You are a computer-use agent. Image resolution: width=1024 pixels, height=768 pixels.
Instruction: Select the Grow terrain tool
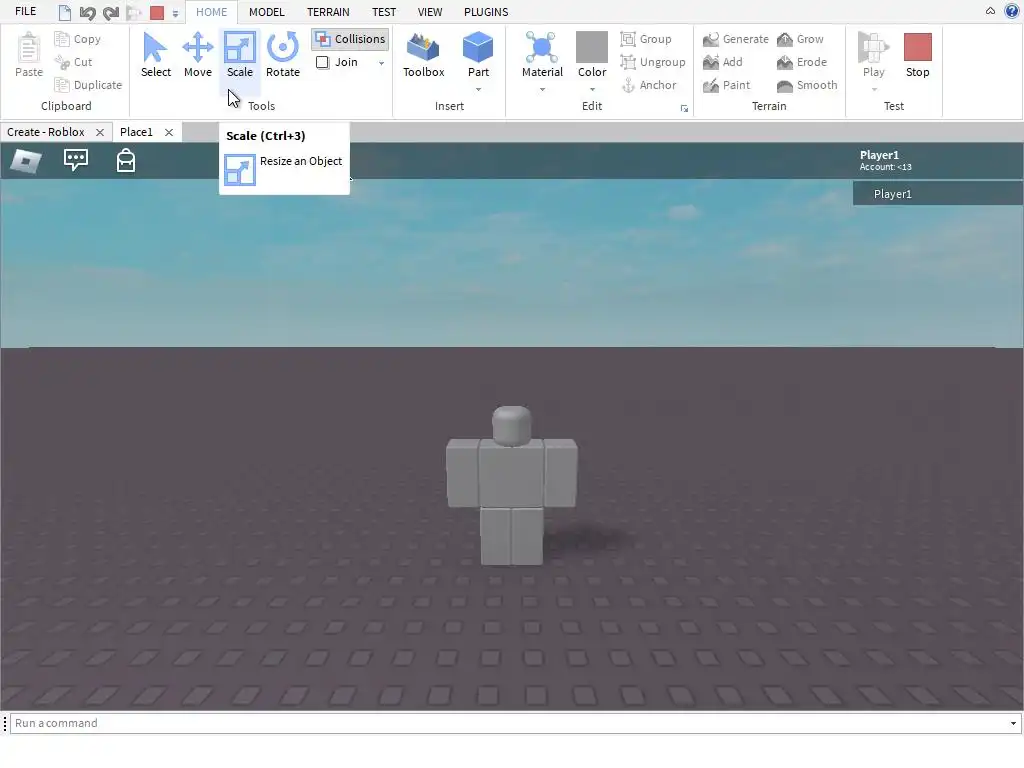coord(800,39)
